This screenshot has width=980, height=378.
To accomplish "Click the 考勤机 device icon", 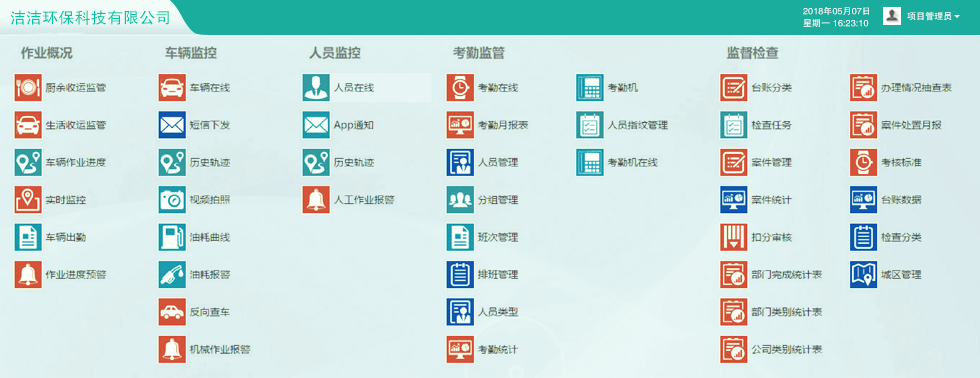I will 590,87.
